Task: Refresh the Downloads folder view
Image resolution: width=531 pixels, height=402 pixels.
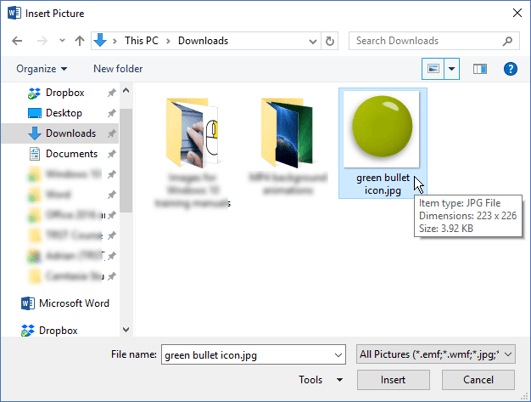Action: pyautogui.click(x=330, y=41)
